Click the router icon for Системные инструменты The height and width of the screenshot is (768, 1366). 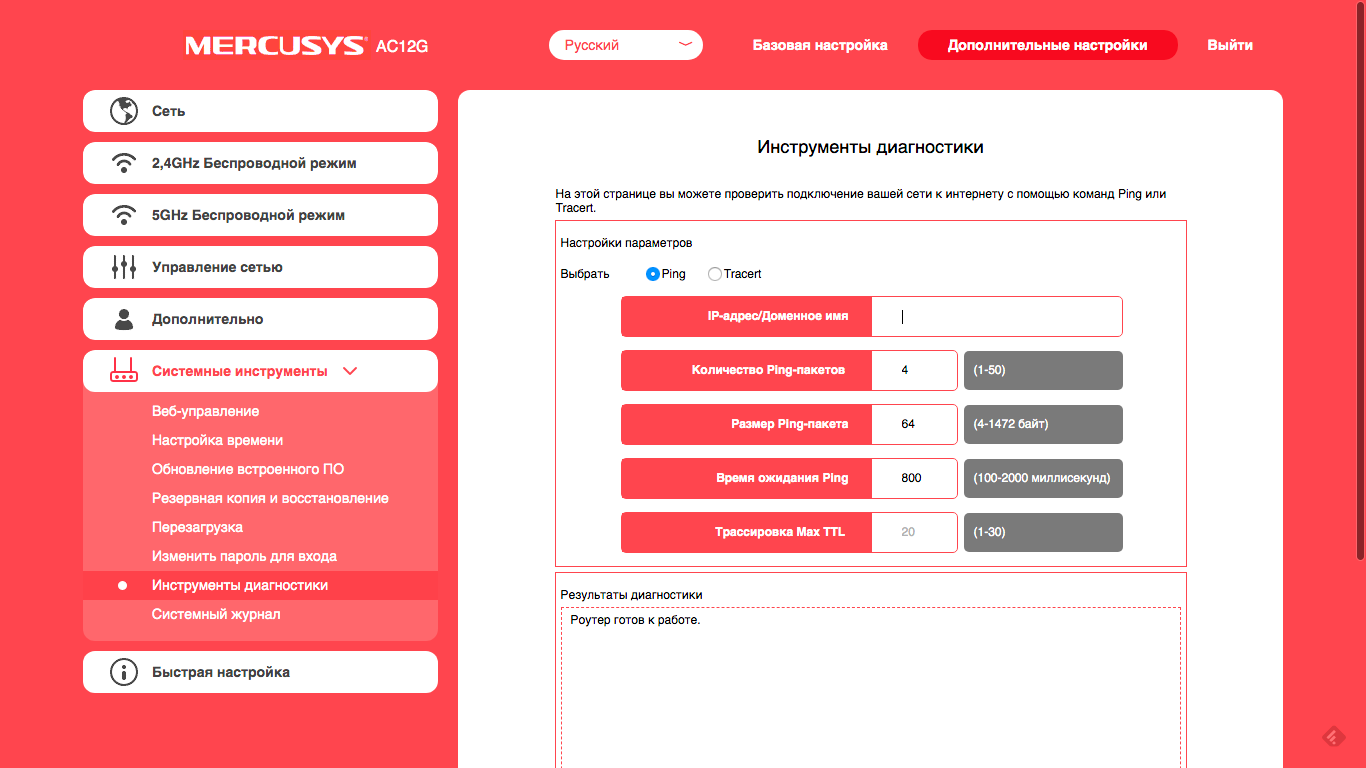[x=124, y=371]
